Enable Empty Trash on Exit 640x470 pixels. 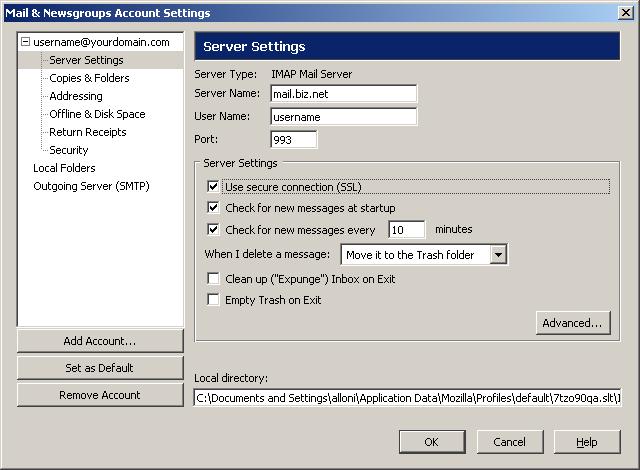[x=213, y=300]
